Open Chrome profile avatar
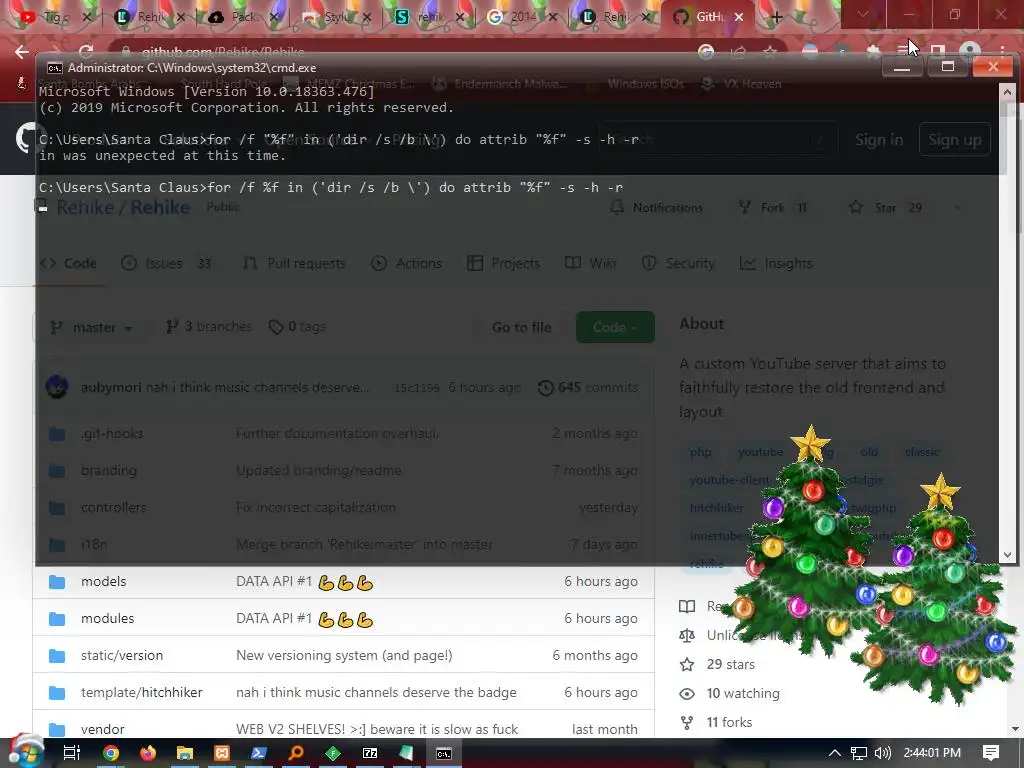The width and height of the screenshot is (1024, 768). tap(970, 52)
